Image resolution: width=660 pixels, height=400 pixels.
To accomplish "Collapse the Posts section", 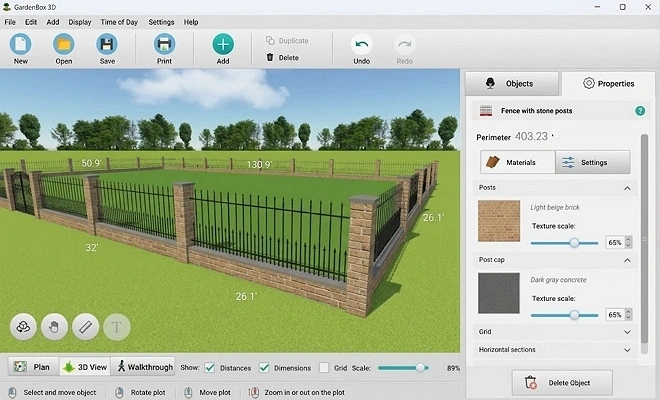I will point(627,188).
